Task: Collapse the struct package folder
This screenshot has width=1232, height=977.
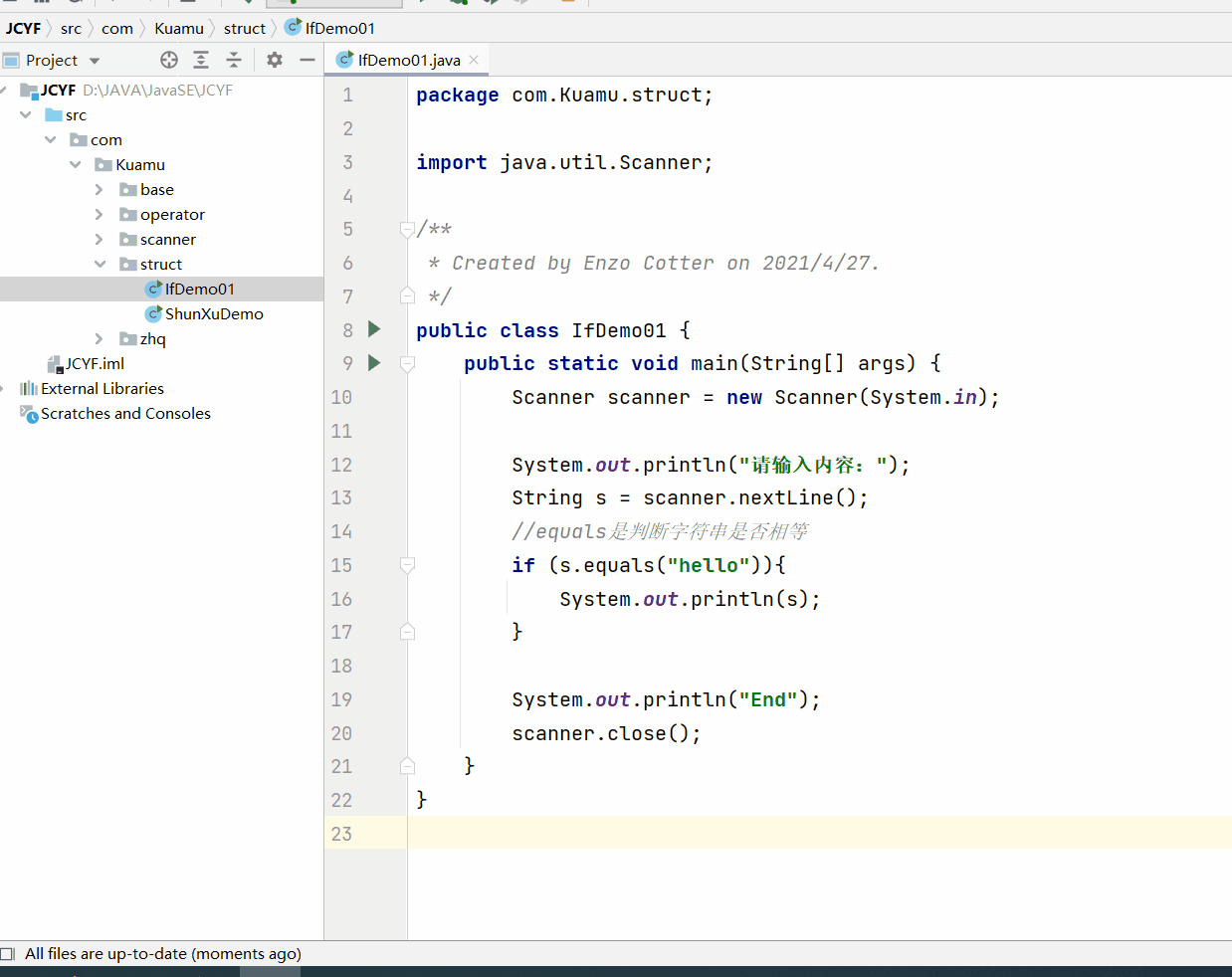Action: pyautogui.click(x=100, y=264)
